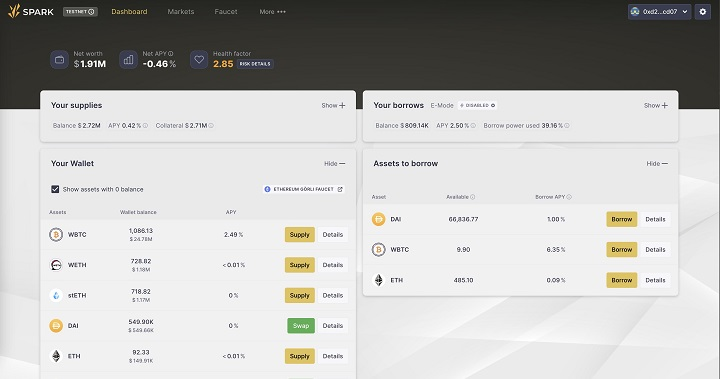This screenshot has height=379, width=720.
Task: Click the faucet external link icon
Action: 340,189
